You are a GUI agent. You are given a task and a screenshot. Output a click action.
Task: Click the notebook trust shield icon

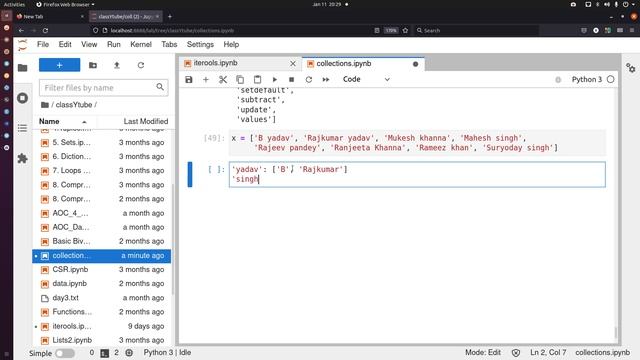click(x=516, y=353)
